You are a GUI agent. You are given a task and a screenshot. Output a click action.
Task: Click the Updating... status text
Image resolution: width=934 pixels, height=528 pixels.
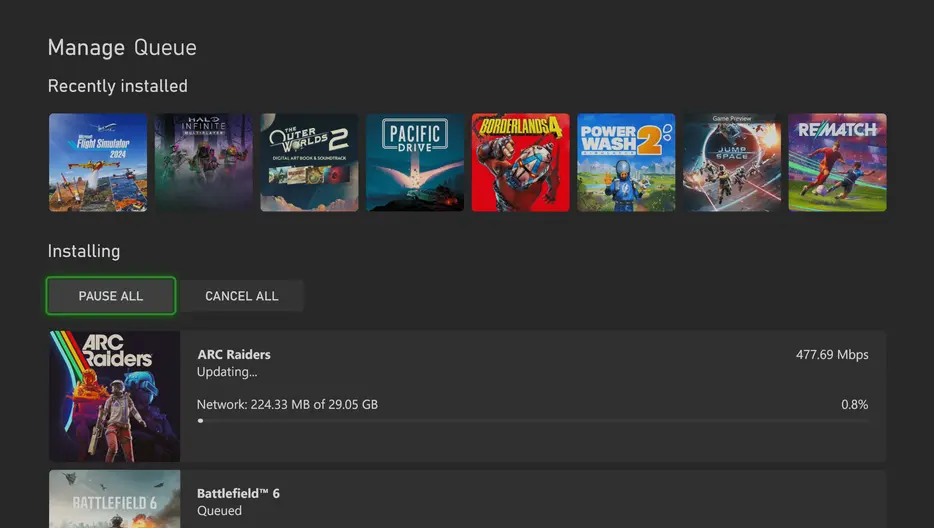coord(227,372)
